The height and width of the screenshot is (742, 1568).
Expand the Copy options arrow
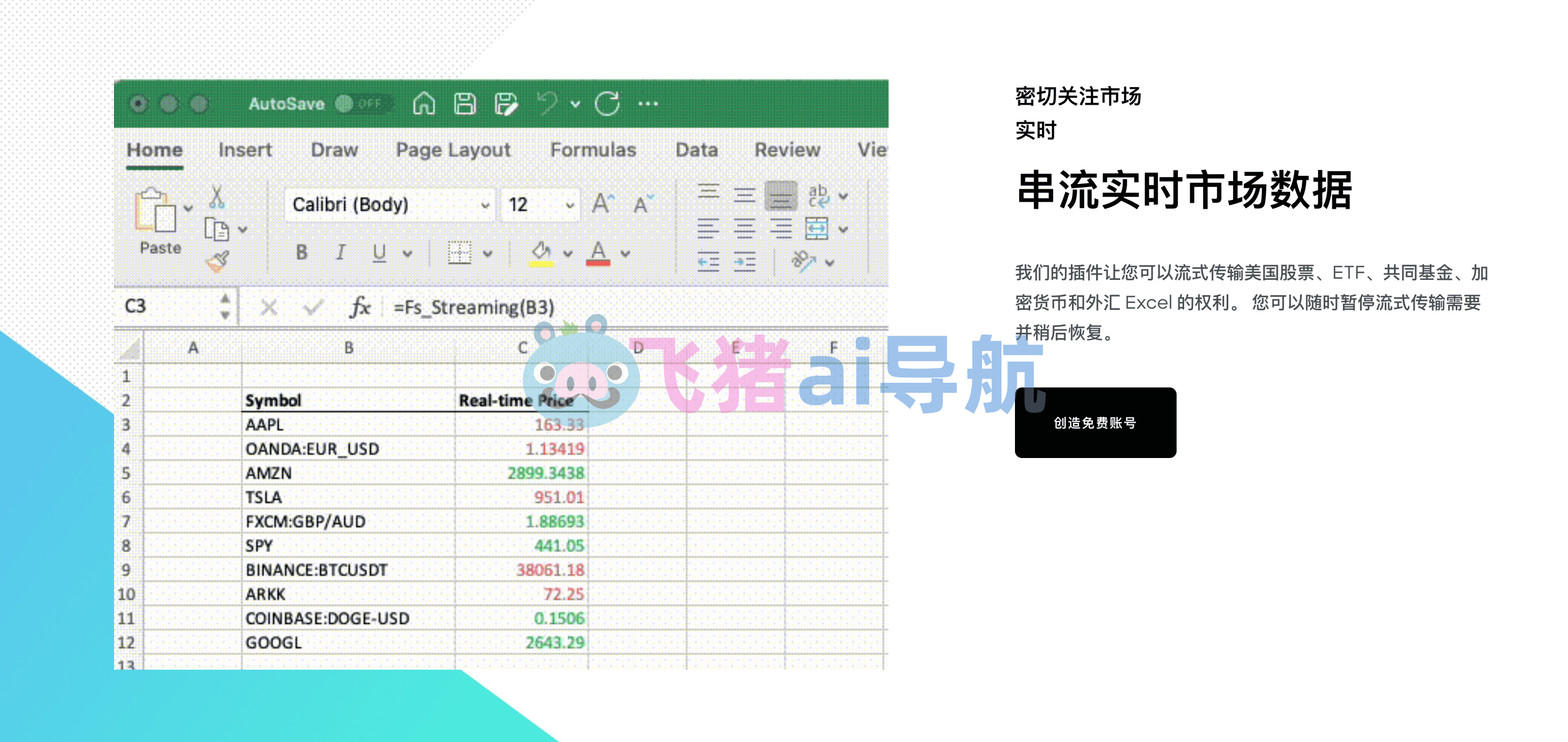(x=243, y=230)
